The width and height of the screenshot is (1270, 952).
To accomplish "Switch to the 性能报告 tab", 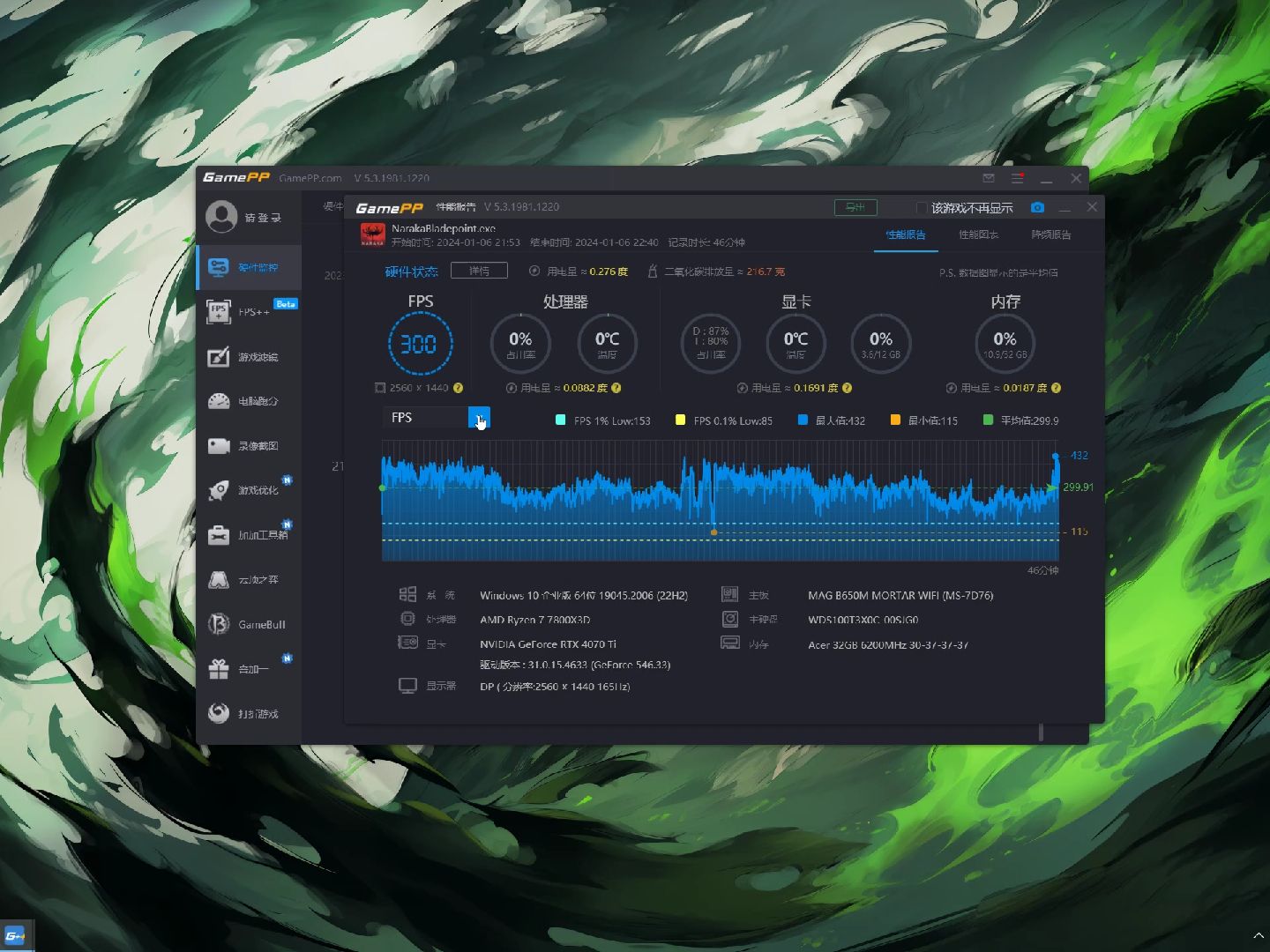I will 906,235.
